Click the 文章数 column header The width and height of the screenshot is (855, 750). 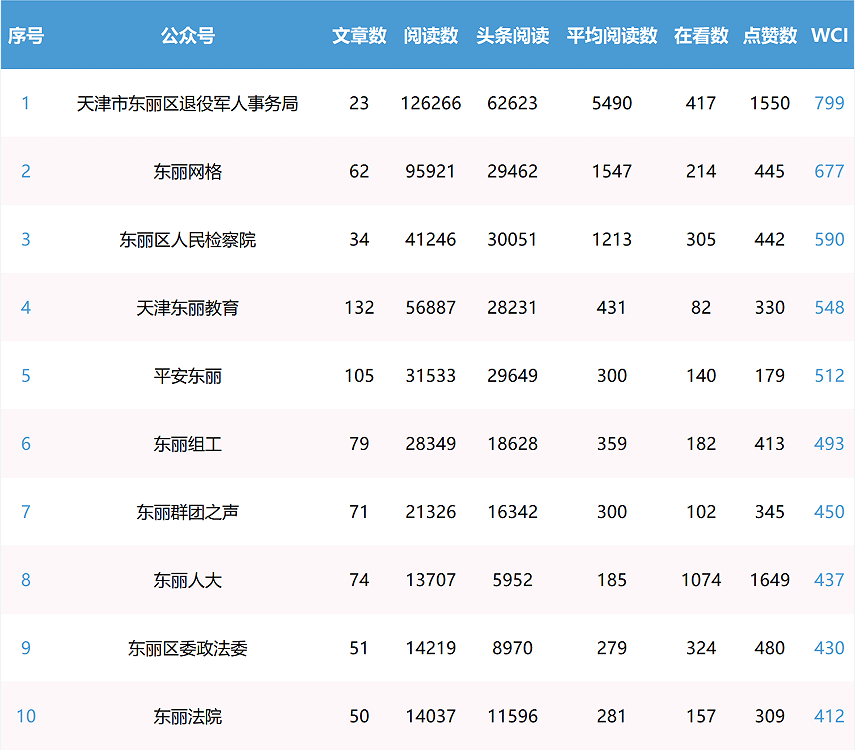[359, 35]
